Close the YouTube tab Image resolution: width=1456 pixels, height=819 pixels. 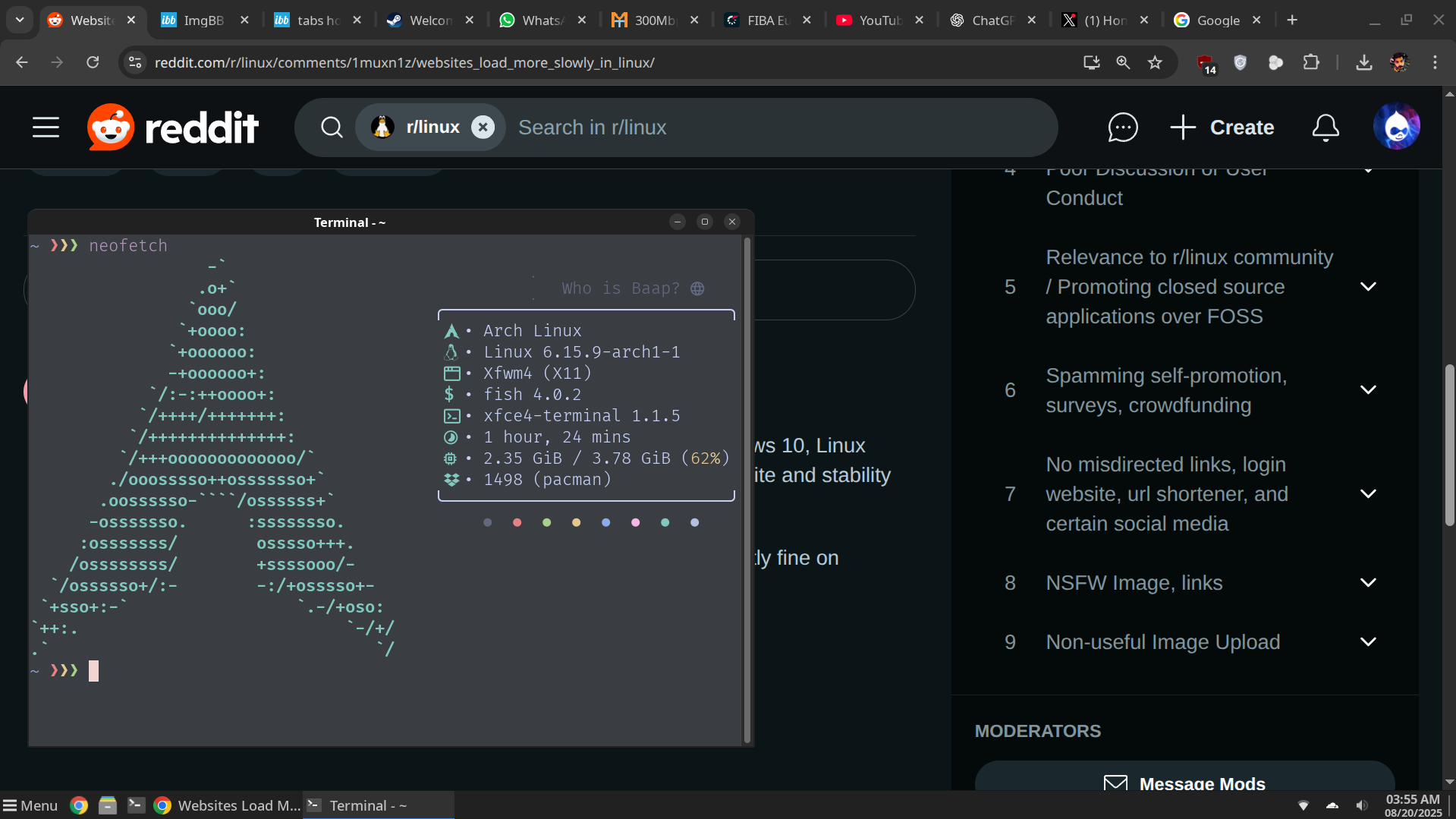tap(920, 20)
